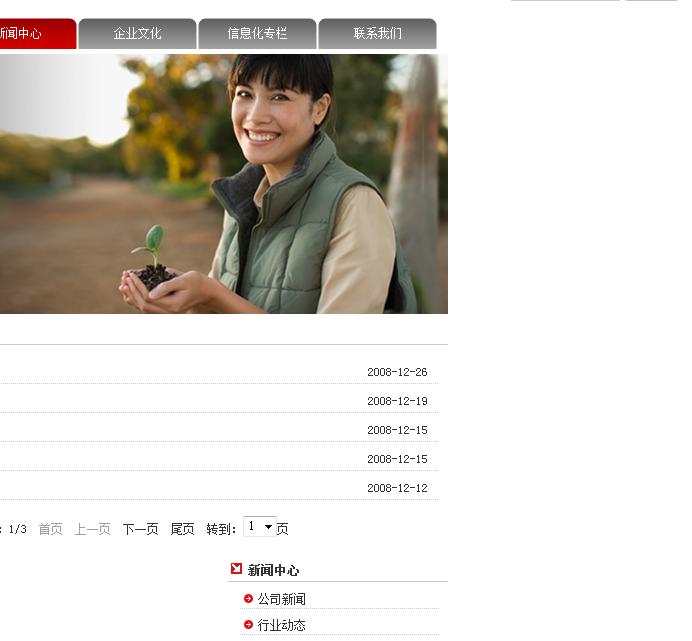Open the 公司新闻 link

[282, 599]
